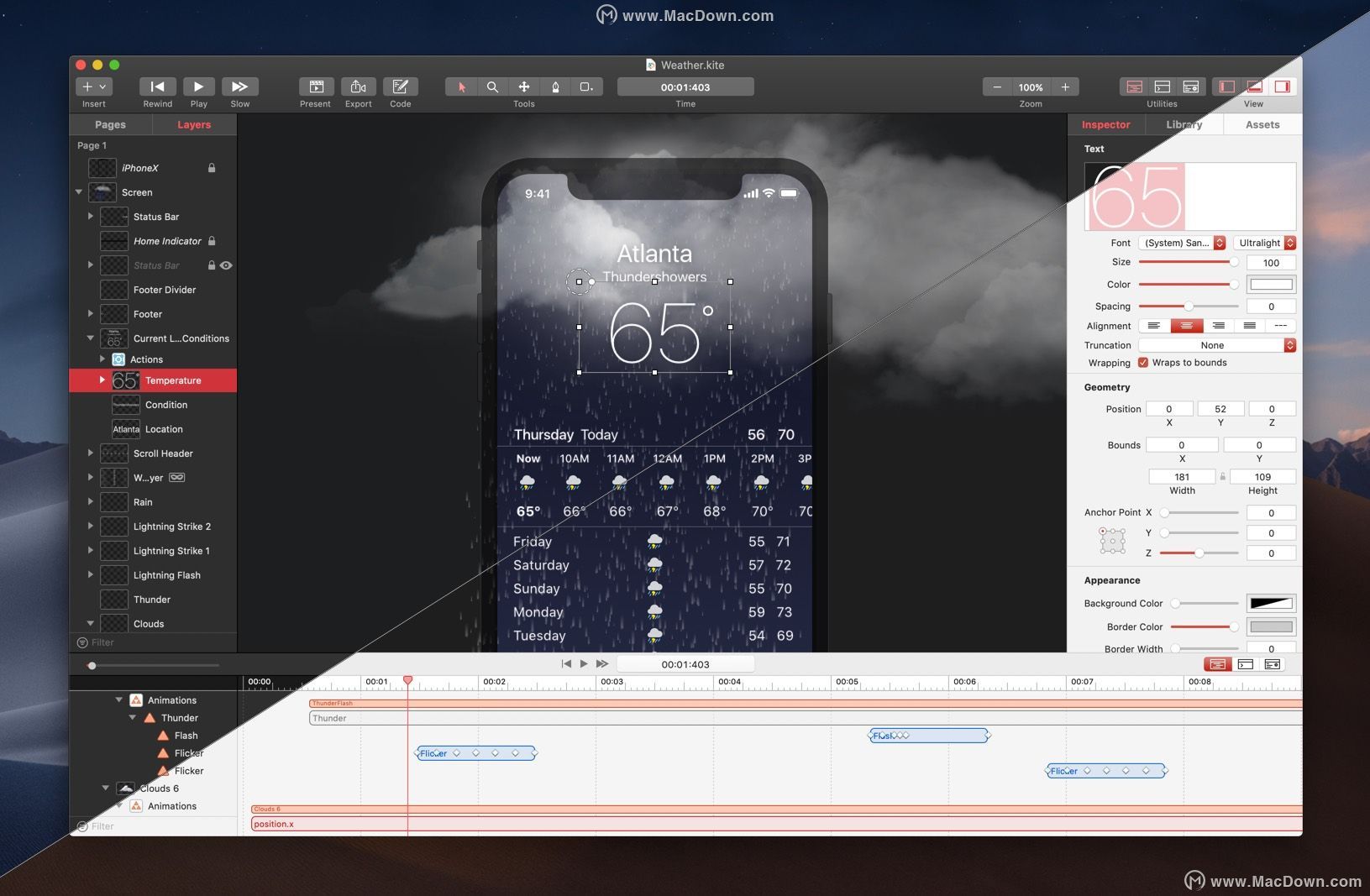This screenshot has height=896, width=1370.
Task: Toggle lock on iPhoneX layer
Action: tap(212, 168)
